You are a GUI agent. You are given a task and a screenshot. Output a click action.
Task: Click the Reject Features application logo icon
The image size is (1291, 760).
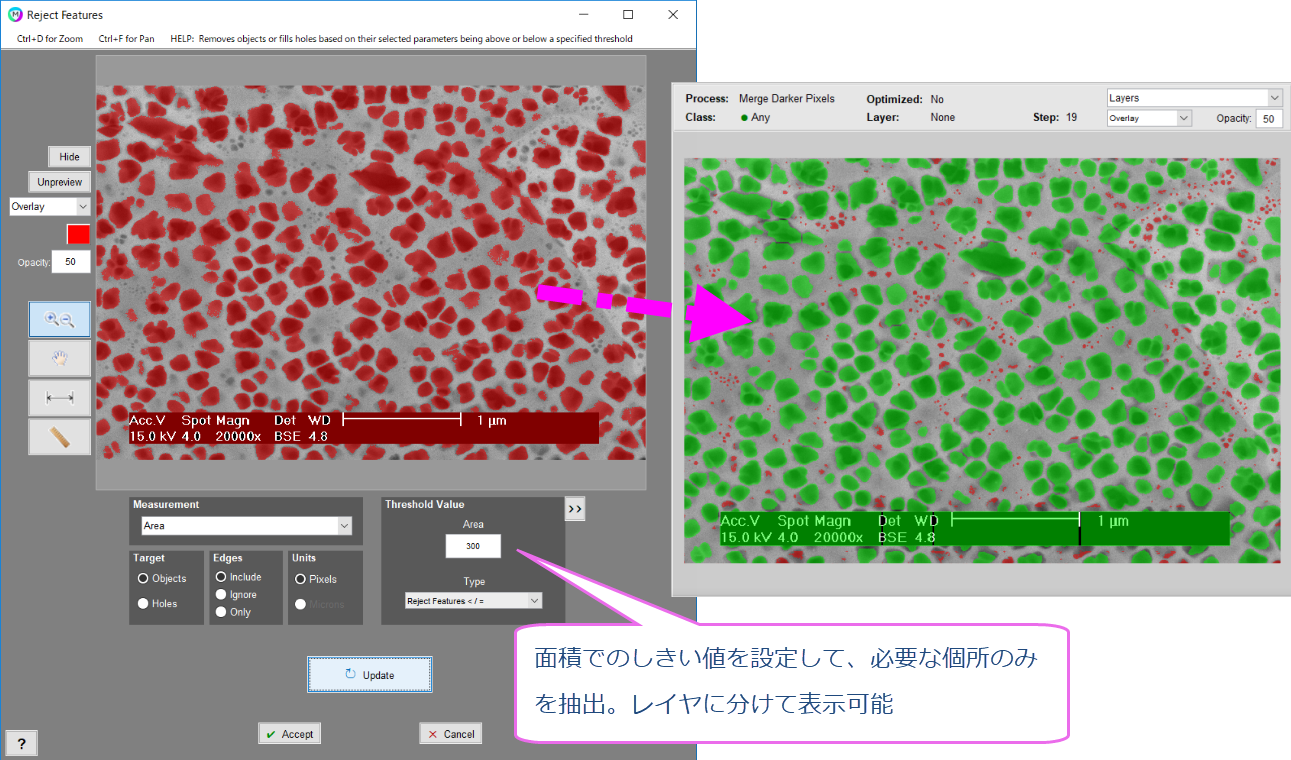click(x=14, y=14)
